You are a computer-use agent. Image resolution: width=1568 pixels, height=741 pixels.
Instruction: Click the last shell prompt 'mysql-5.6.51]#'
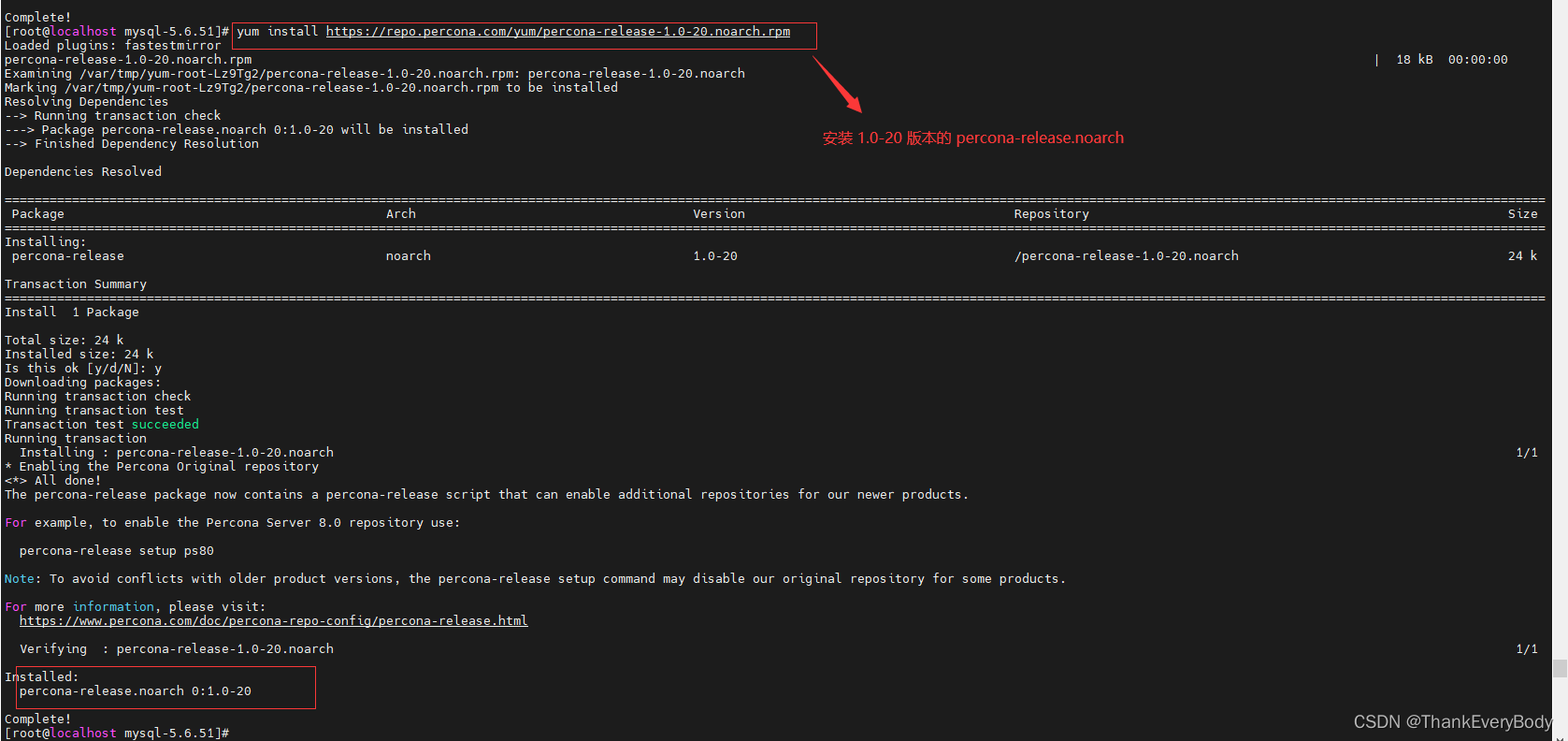[177, 734]
